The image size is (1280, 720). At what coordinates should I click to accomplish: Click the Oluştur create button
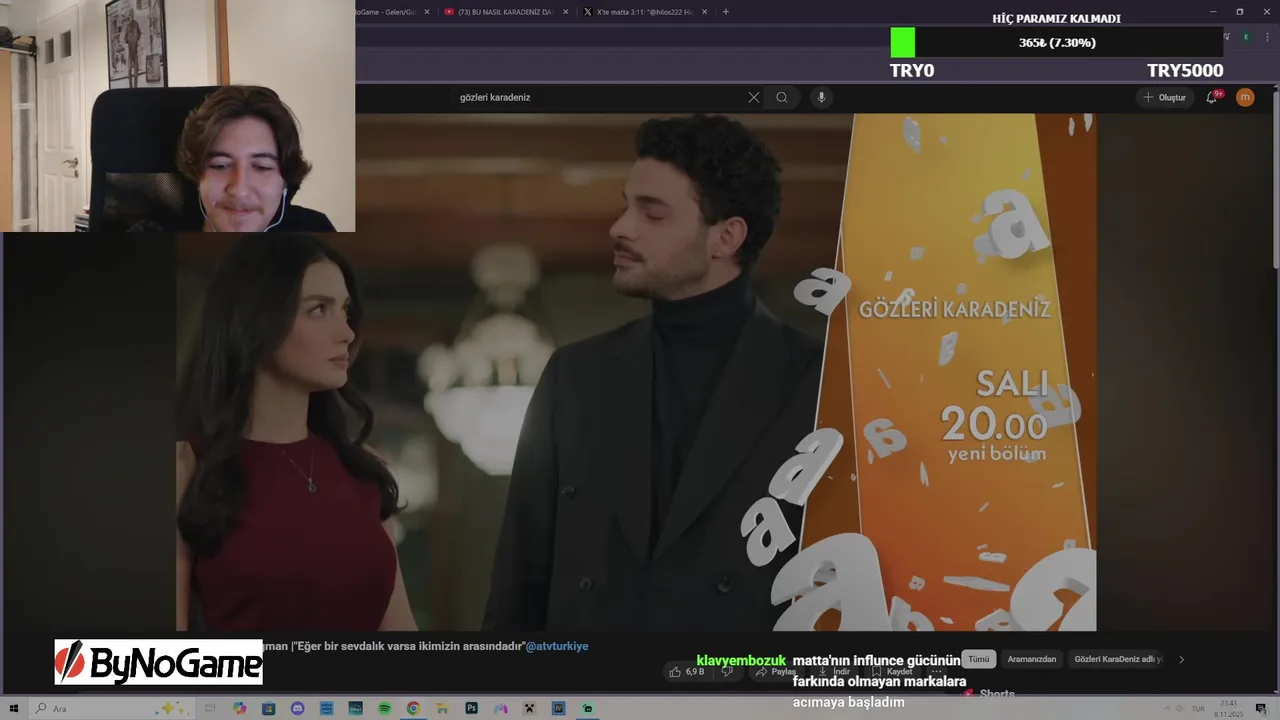(x=1164, y=97)
